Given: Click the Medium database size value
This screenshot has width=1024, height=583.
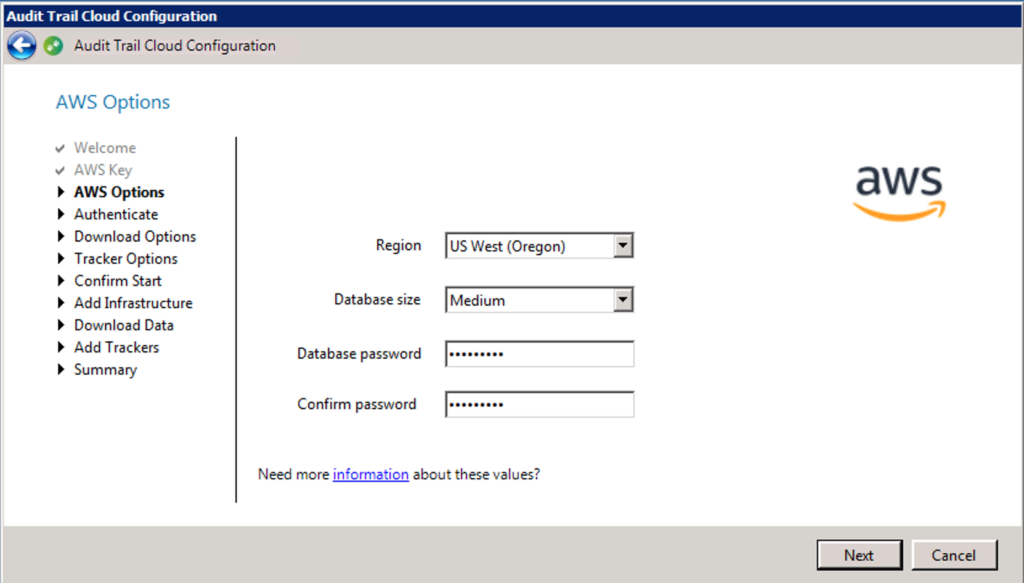Looking at the screenshot, I should (477, 300).
